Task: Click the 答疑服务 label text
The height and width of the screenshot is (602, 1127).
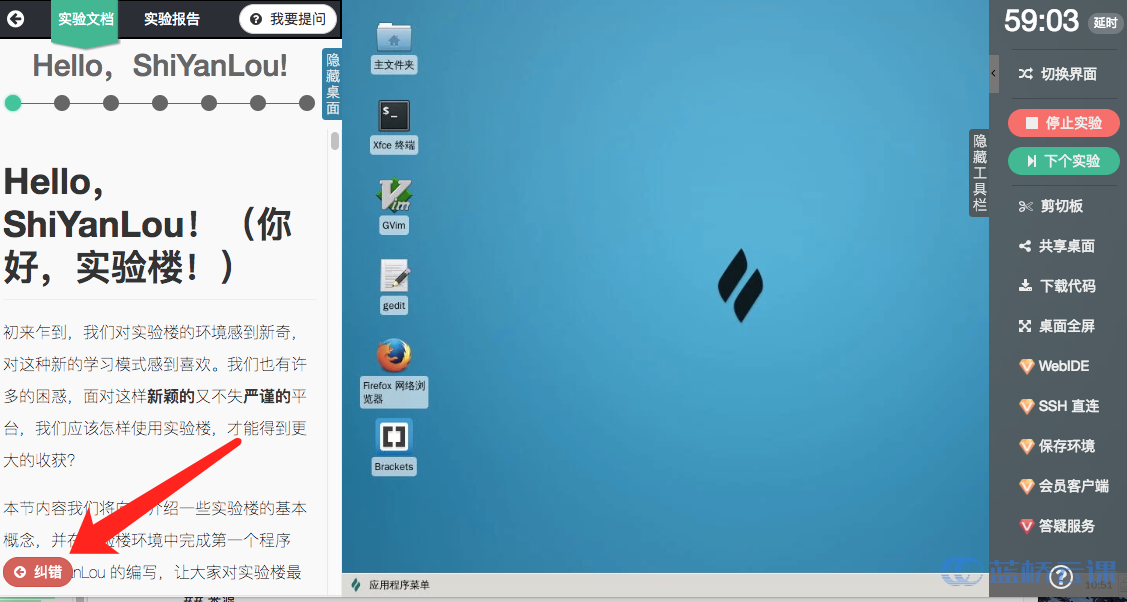Action: coord(1067,526)
